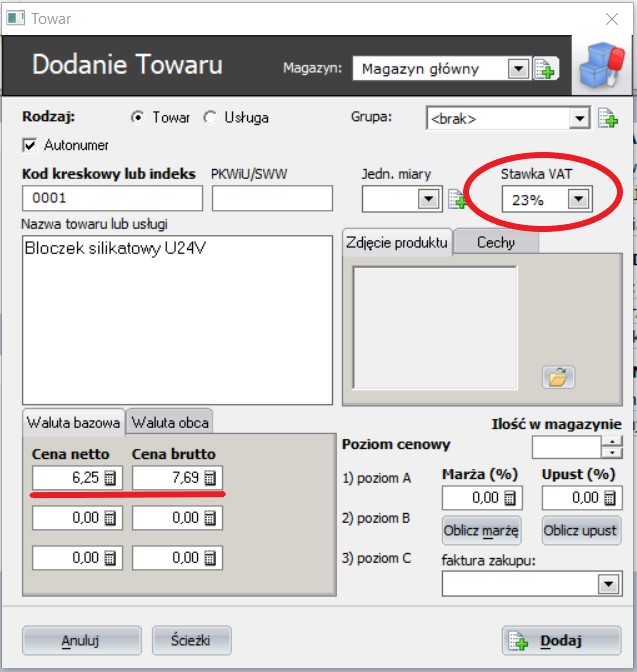Open calculator for poziom B Cena netto
The height and width of the screenshot is (672, 637).
click(110, 518)
